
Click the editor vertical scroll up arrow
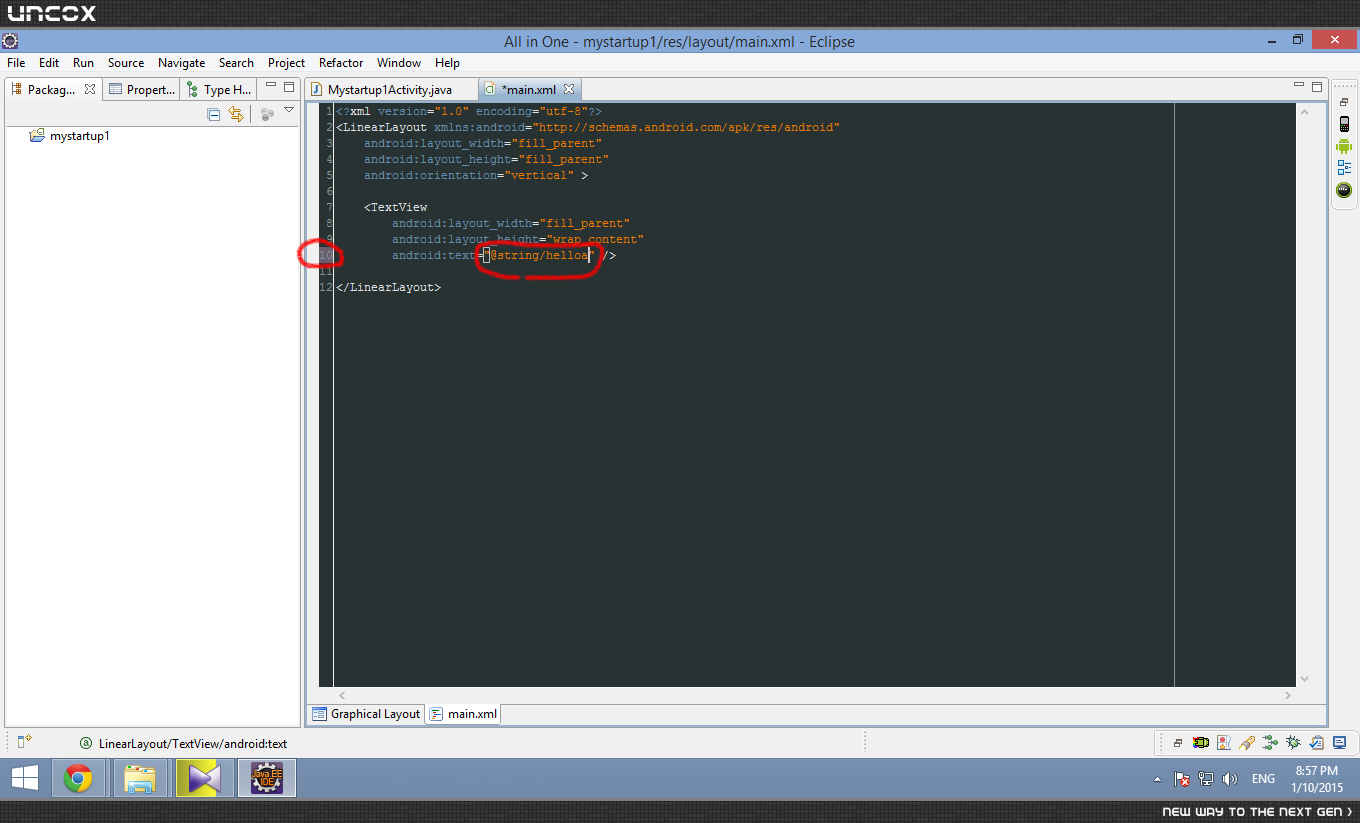tap(1305, 112)
